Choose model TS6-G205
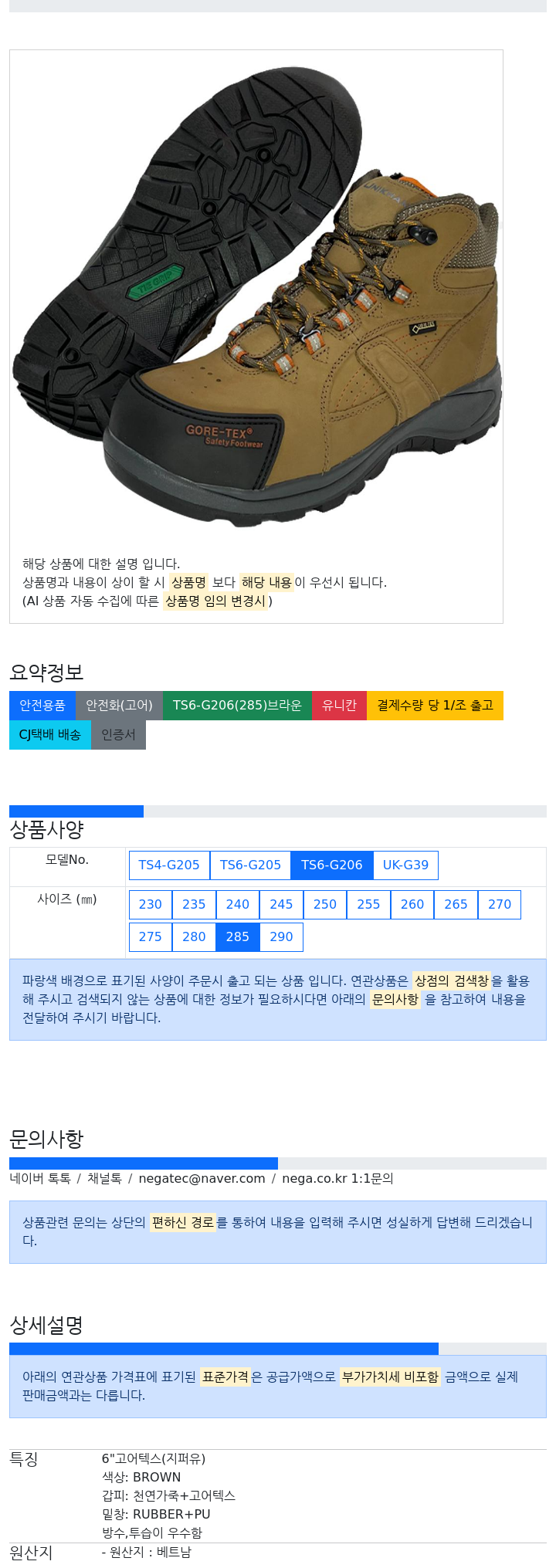 click(250, 865)
